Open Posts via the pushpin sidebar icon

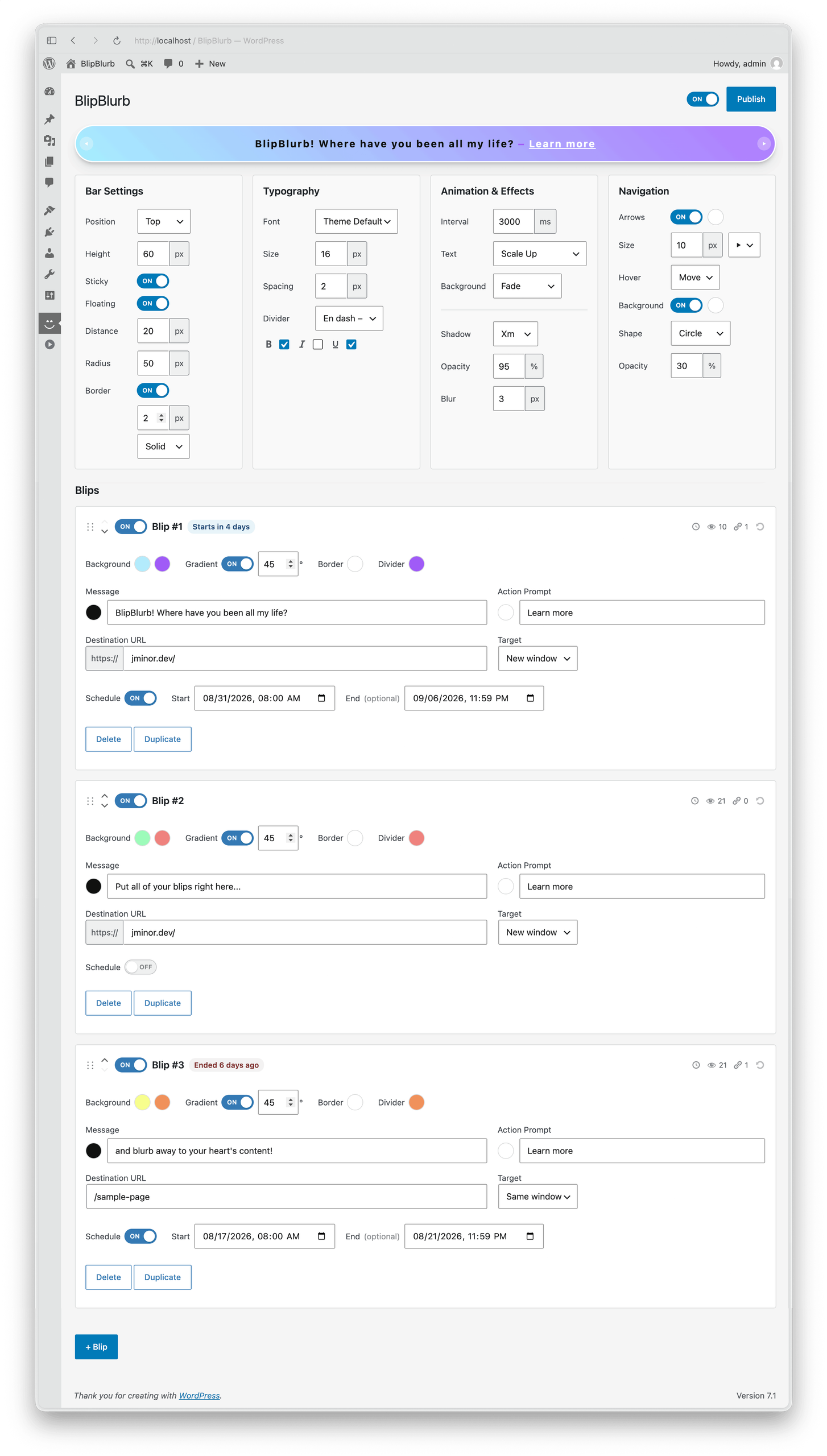(x=49, y=119)
